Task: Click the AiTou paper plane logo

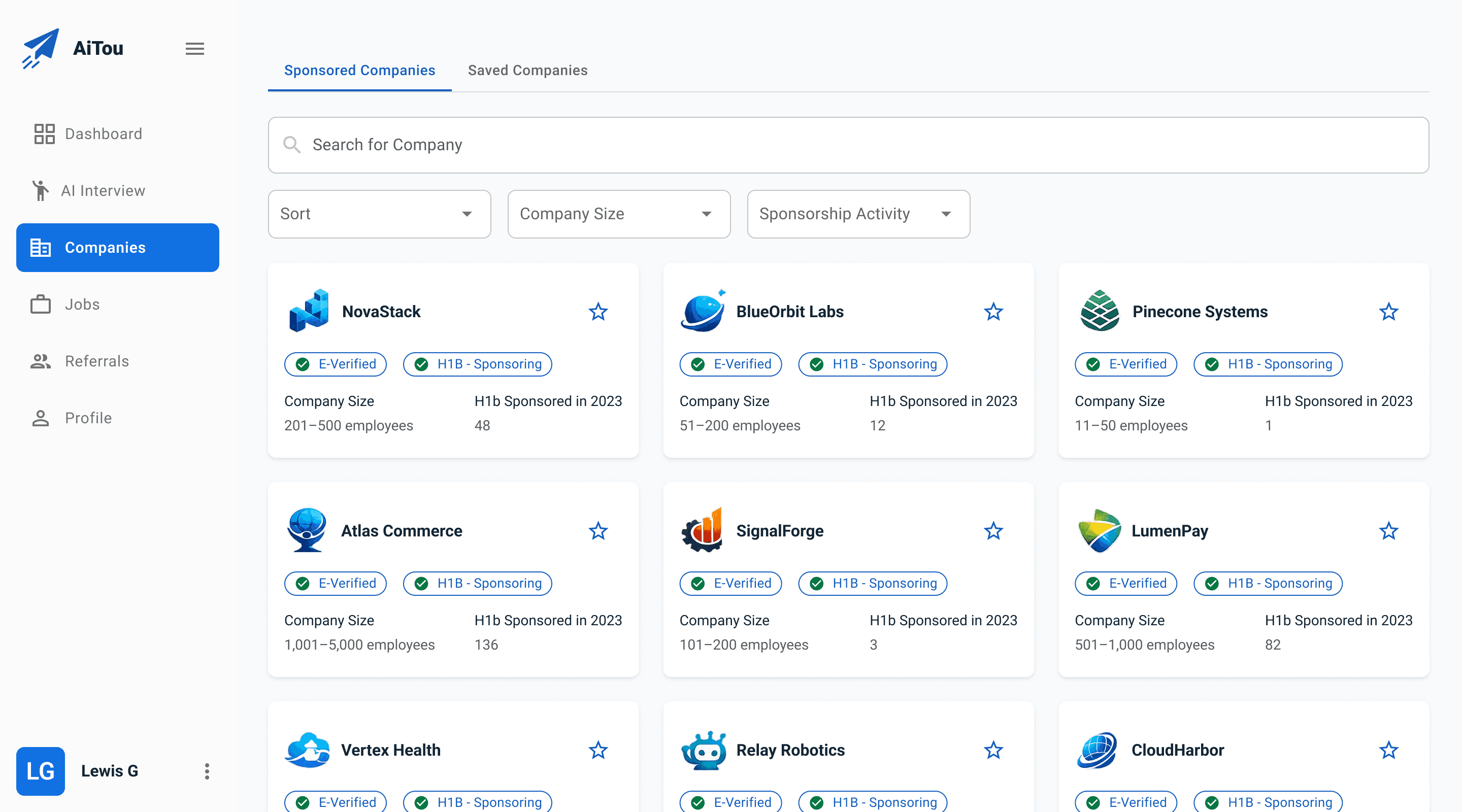Action: click(40, 48)
